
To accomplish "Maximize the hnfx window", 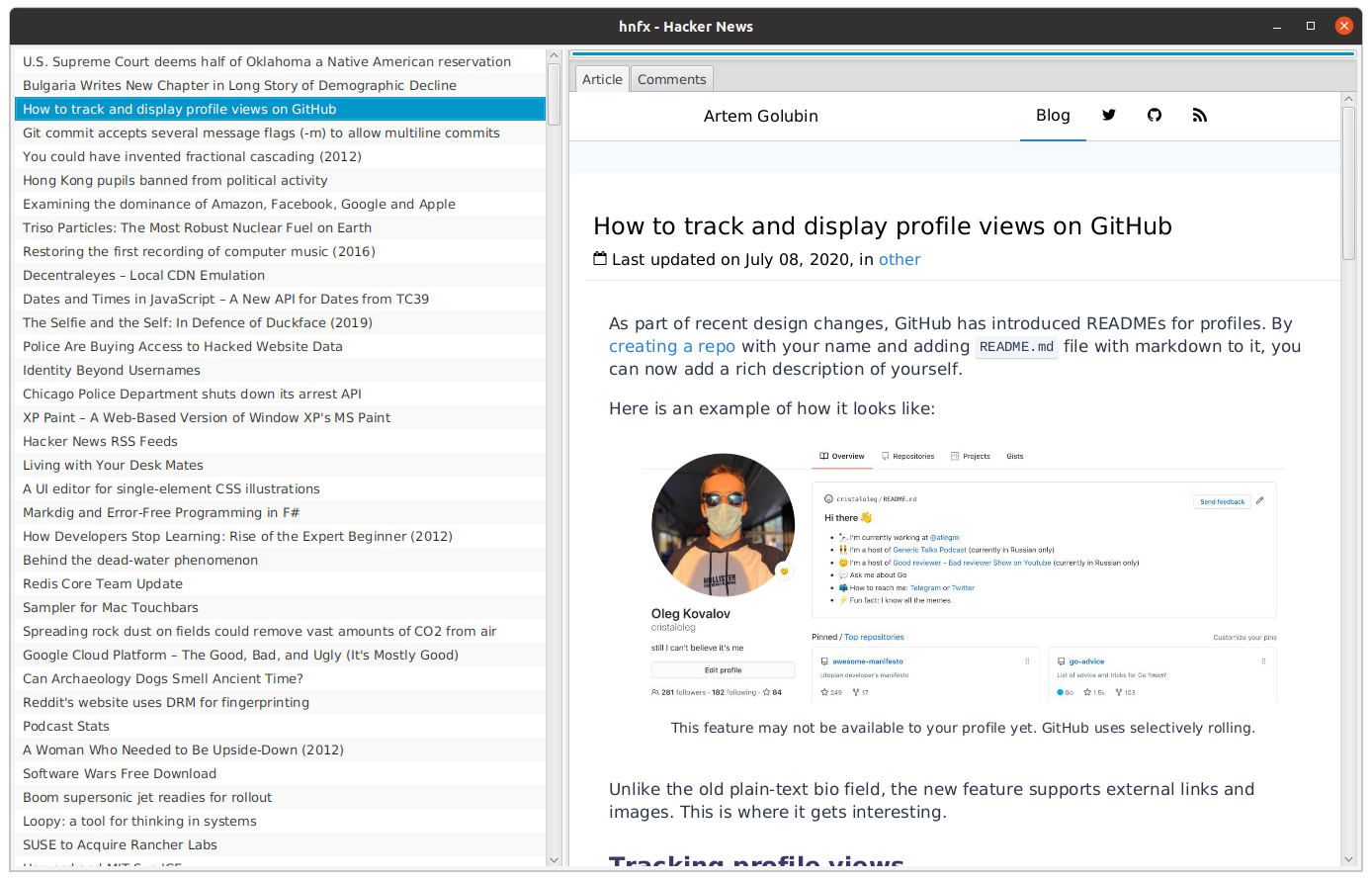I will click(x=1311, y=27).
